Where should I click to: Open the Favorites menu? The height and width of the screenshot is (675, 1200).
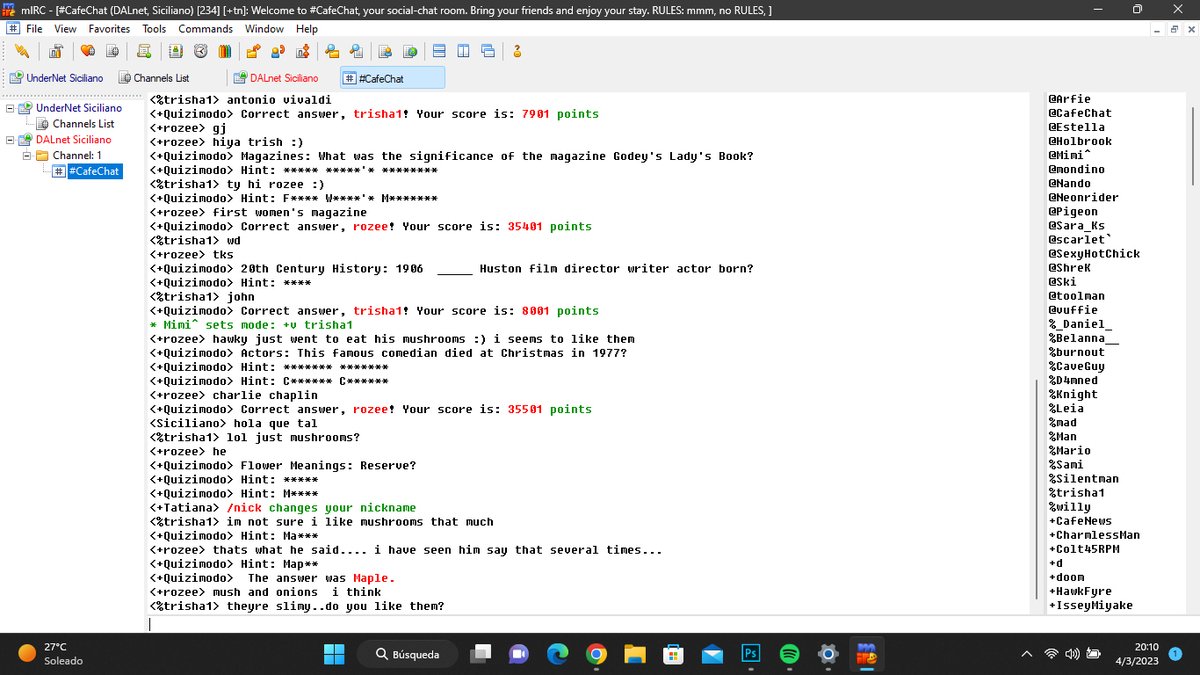109,29
